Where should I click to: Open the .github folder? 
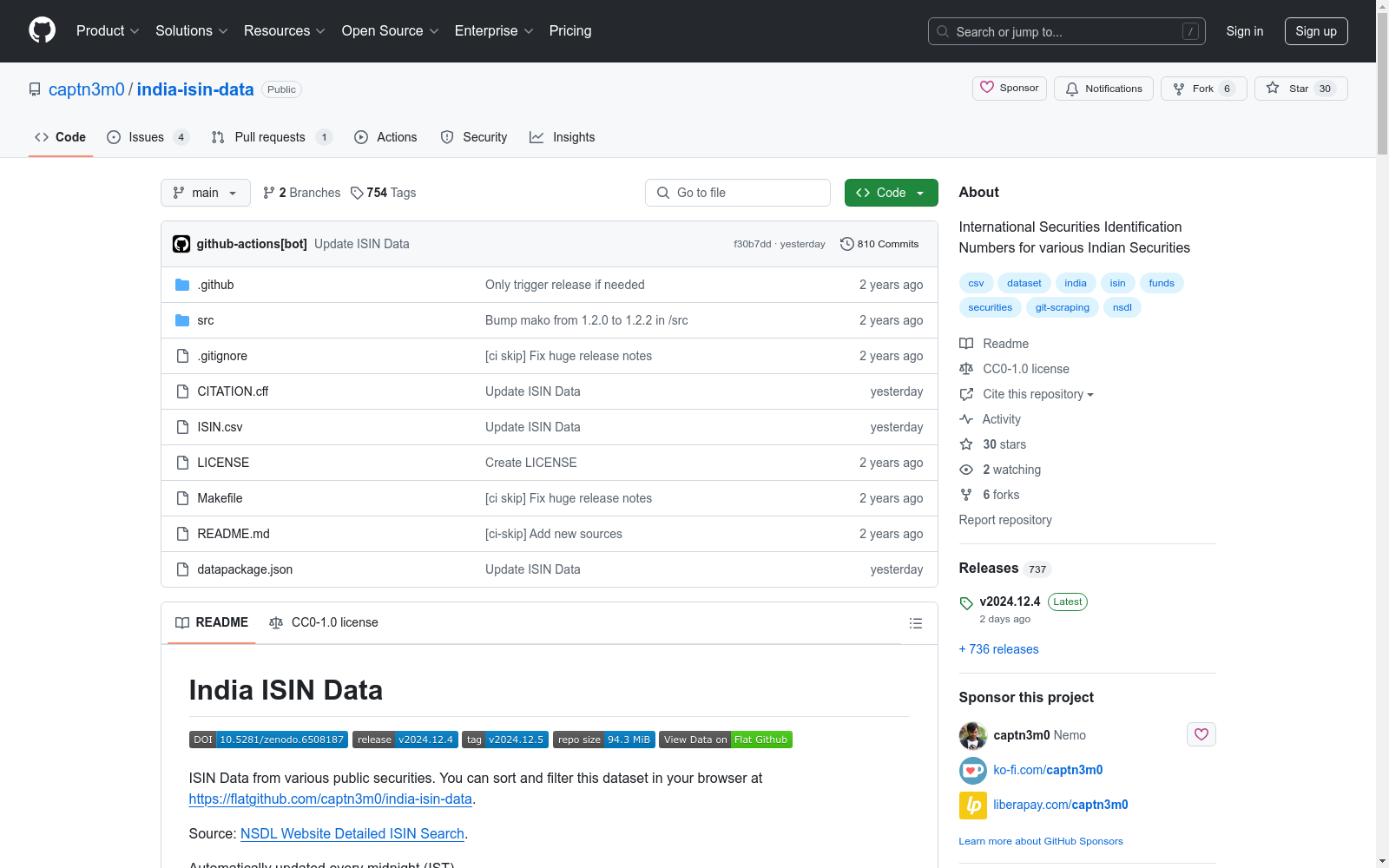pos(215,285)
